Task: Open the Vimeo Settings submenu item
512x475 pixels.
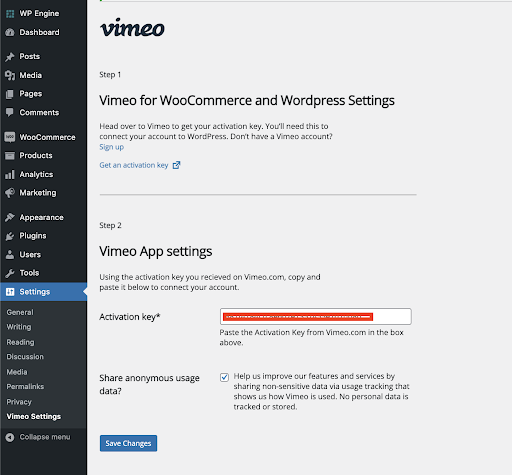Action: pyautogui.click(x=34, y=416)
